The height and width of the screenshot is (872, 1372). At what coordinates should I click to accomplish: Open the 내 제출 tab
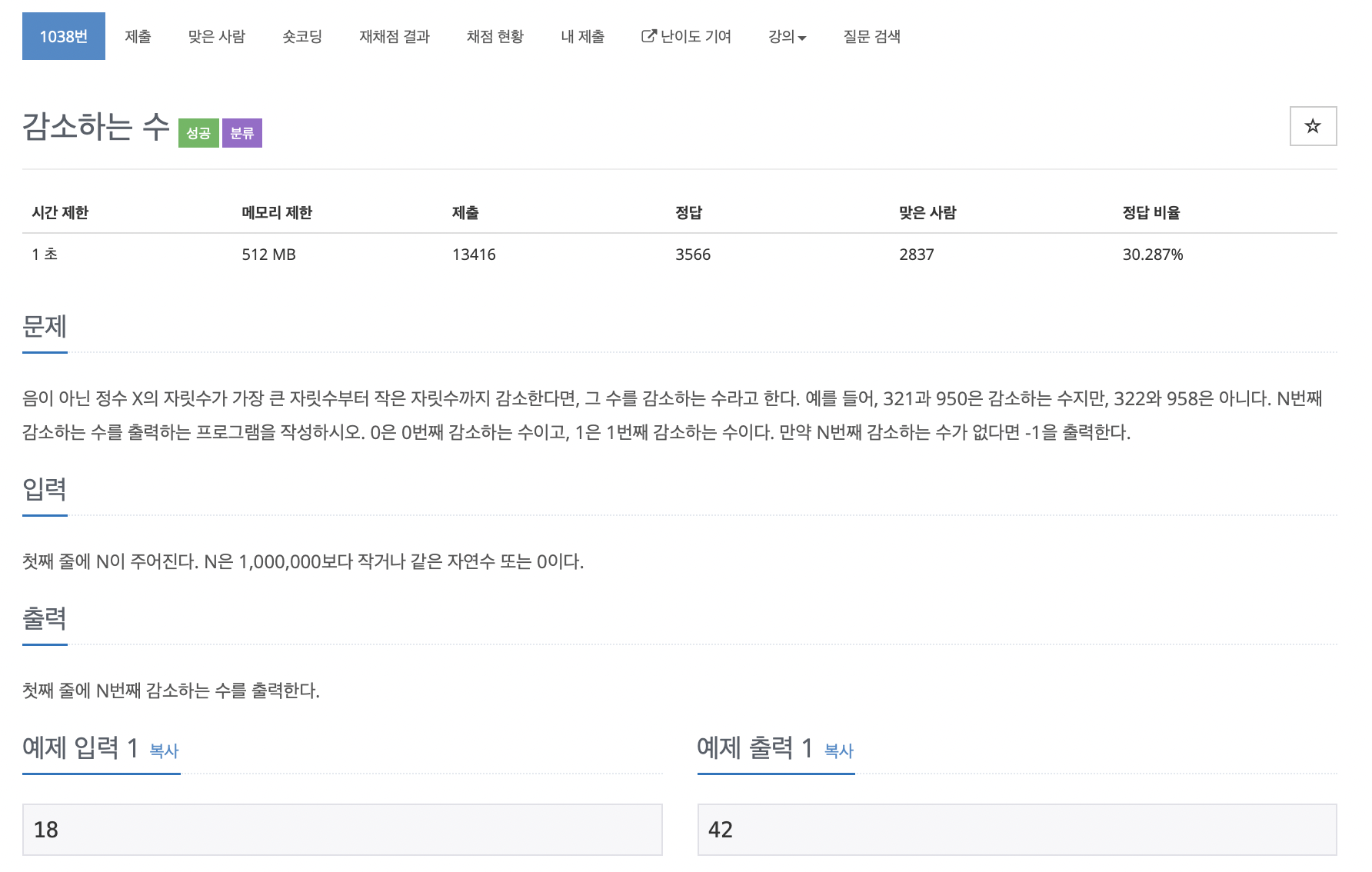tap(582, 36)
